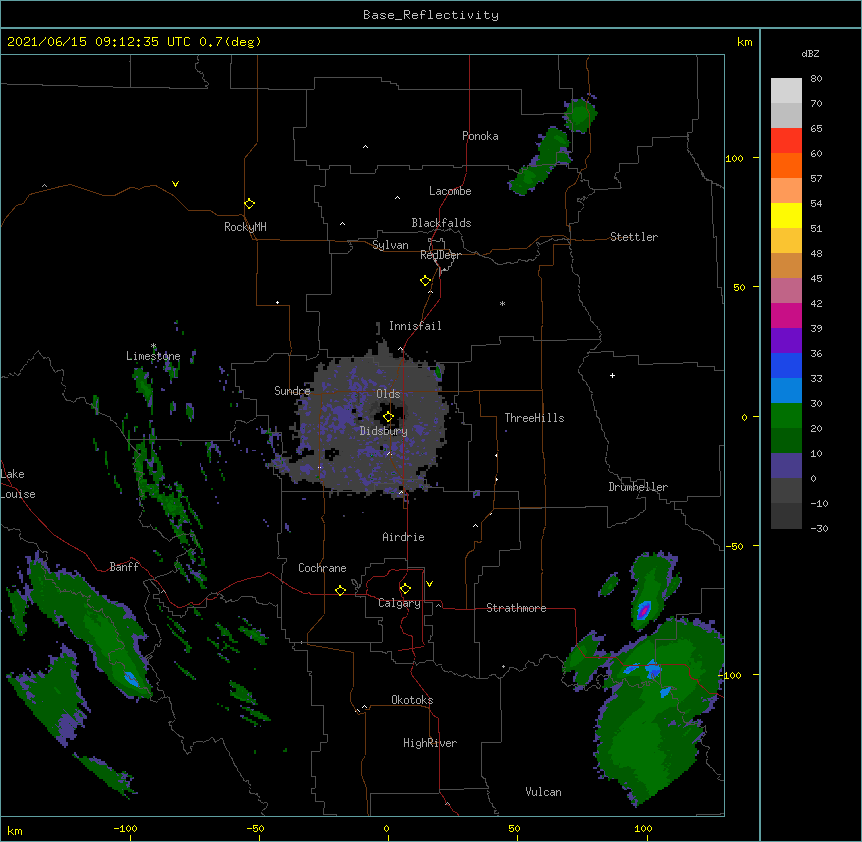Select light blue swatch between 33 and 30

pyautogui.click(x=786, y=391)
